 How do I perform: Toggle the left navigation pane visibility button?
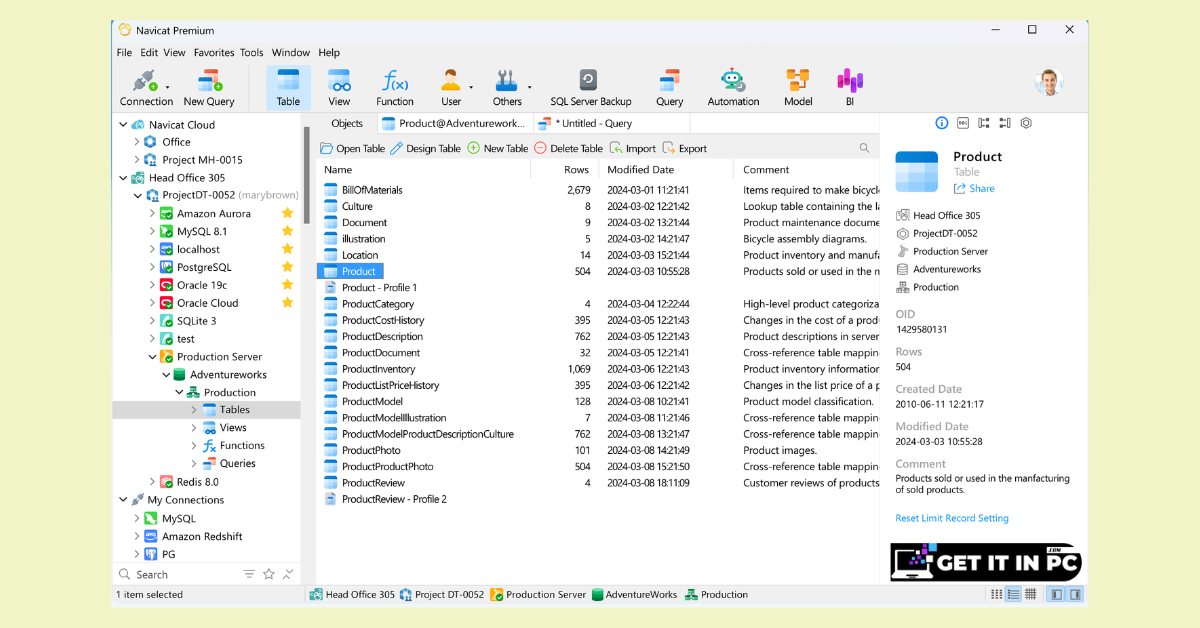pyautogui.click(x=1056, y=594)
